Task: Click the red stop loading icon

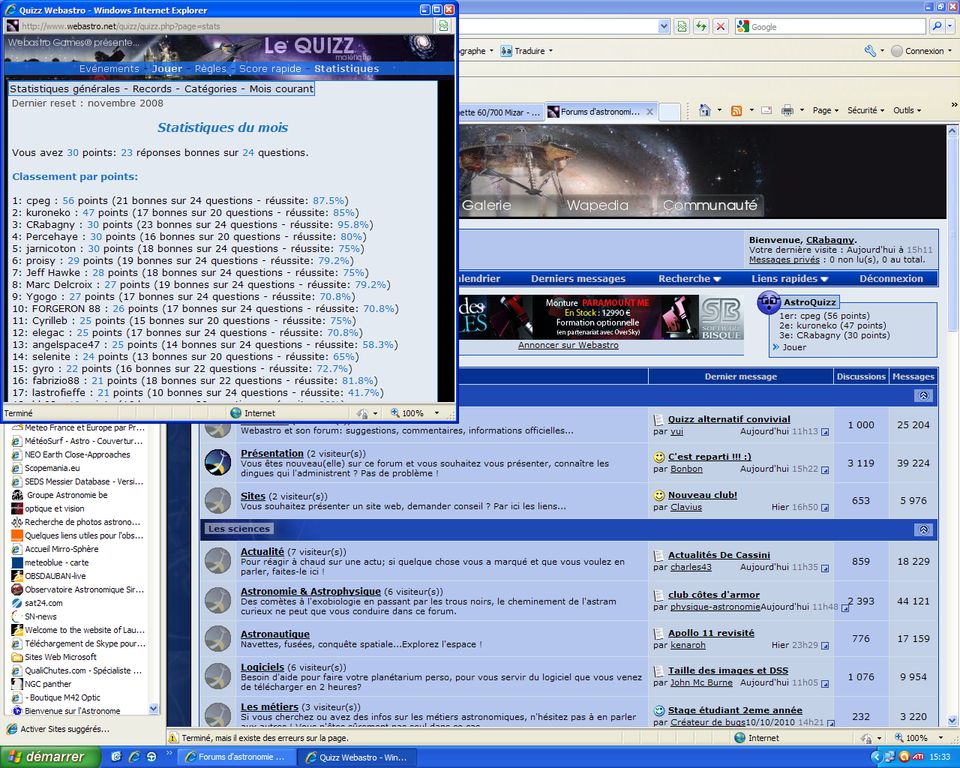Action: pyautogui.click(x=721, y=26)
